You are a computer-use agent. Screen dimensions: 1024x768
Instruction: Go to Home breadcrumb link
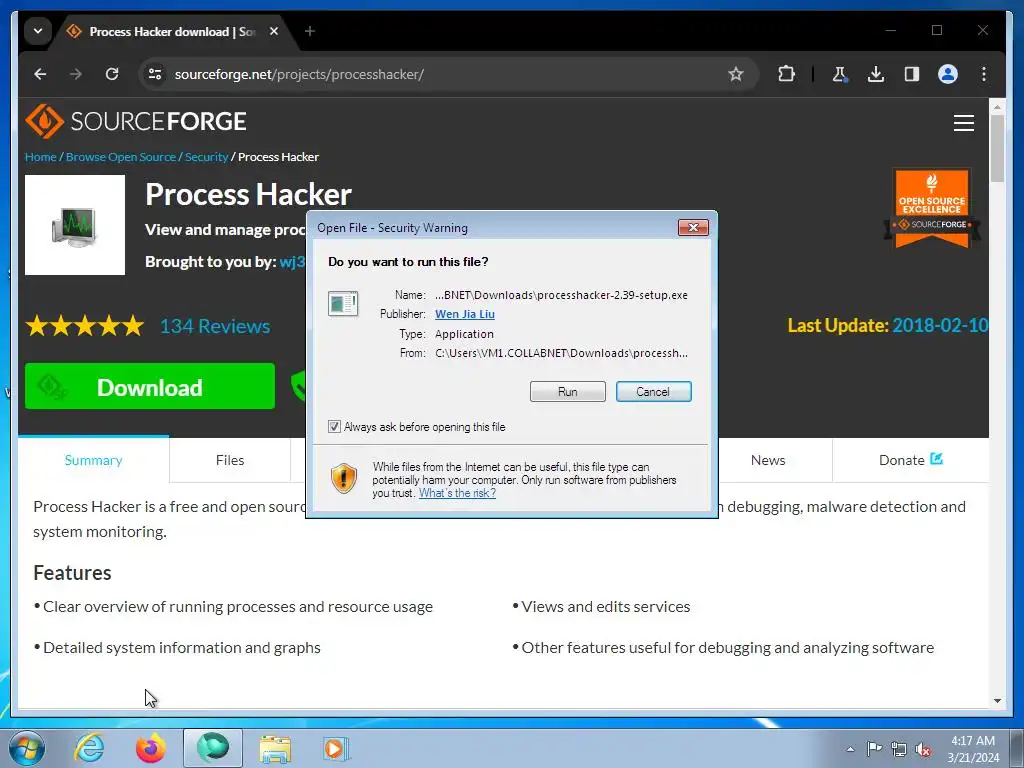tap(40, 157)
